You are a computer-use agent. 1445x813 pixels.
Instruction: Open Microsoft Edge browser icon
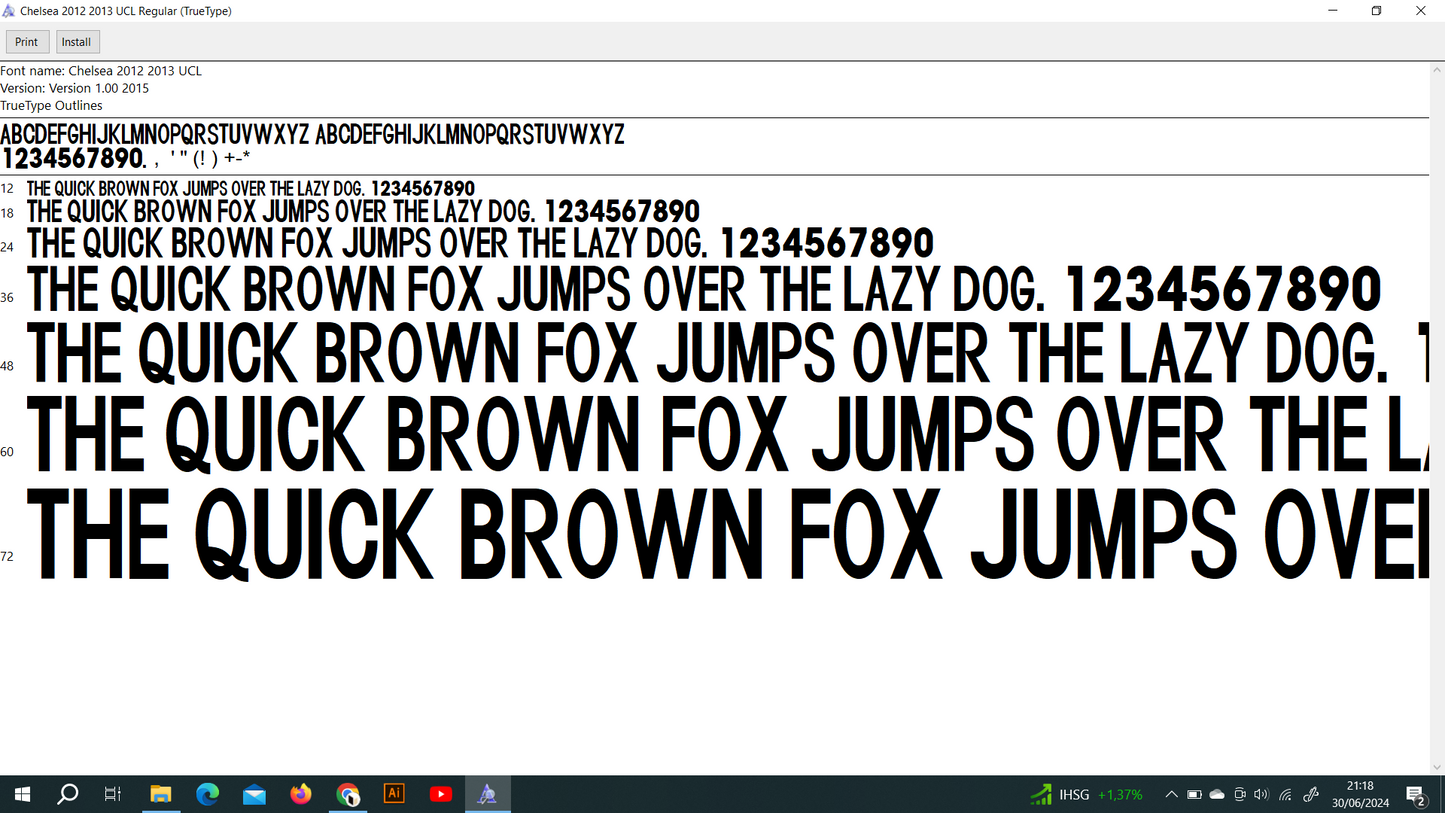pyautogui.click(x=207, y=794)
